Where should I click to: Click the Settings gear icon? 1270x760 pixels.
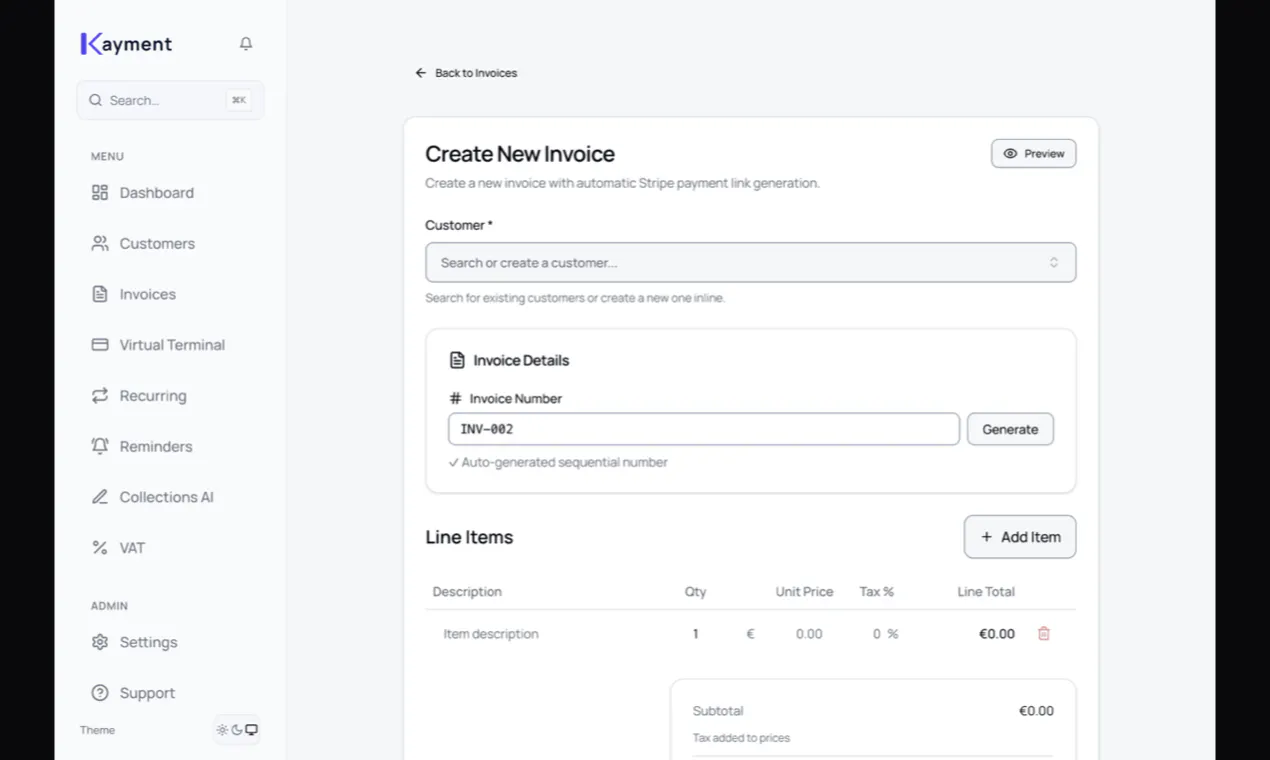click(x=100, y=642)
